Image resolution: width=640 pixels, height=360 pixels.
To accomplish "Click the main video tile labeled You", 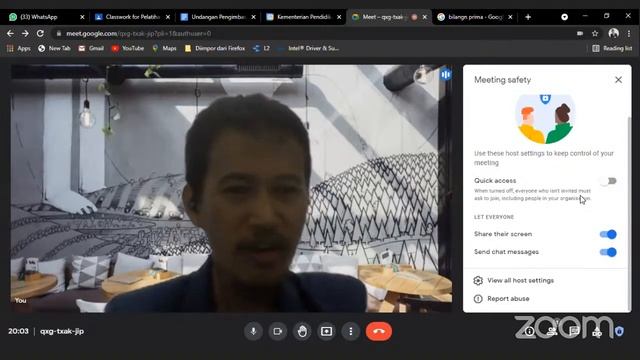I will coord(231,189).
